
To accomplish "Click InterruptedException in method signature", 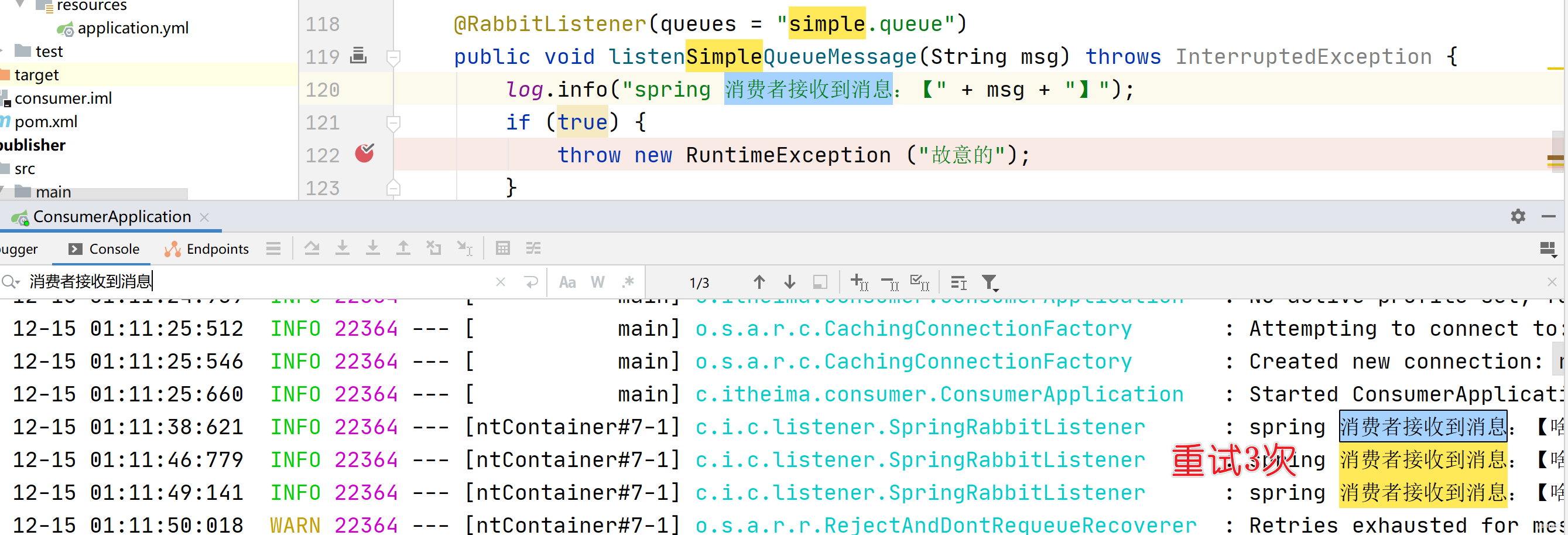I will tap(1303, 57).
